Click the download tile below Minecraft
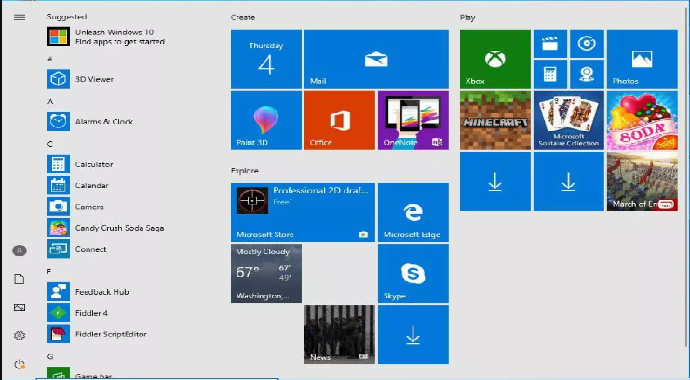Viewport: 690px width, 380px height. click(495, 182)
